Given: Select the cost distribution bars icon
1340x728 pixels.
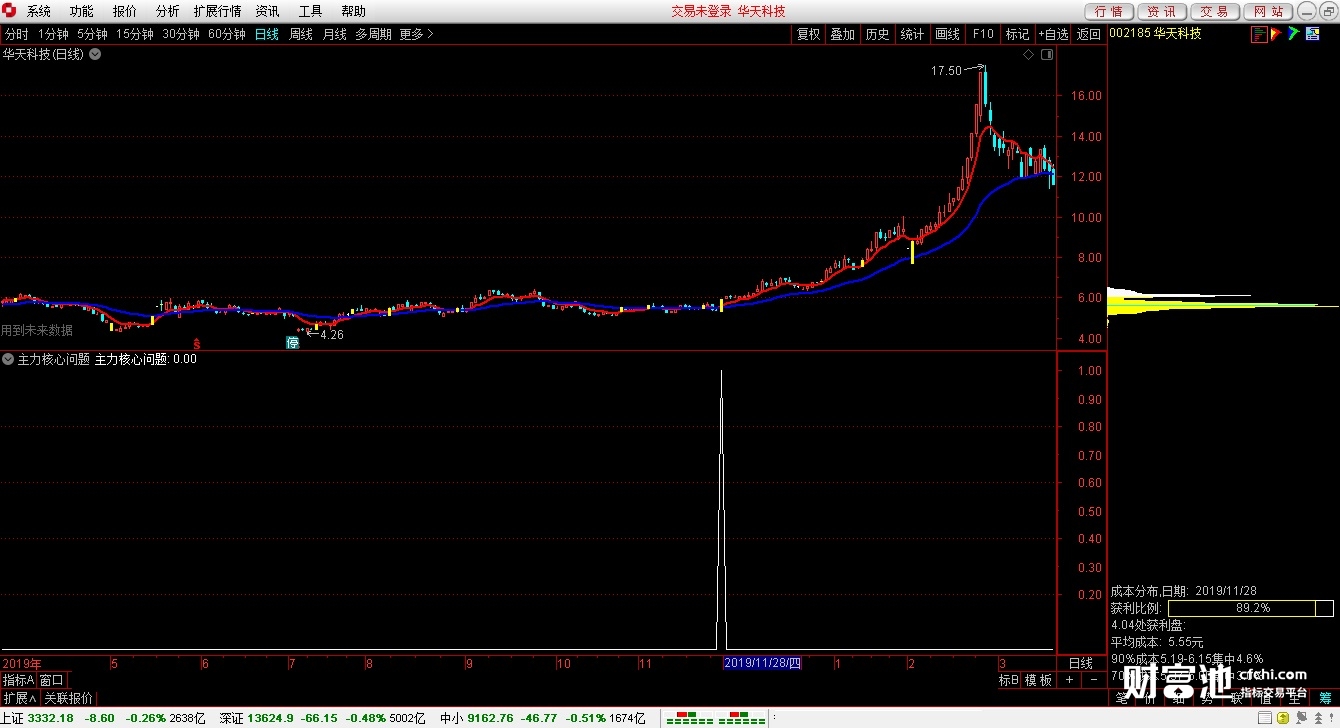Looking at the screenshot, I should pyautogui.click(x=1259, y=34).
